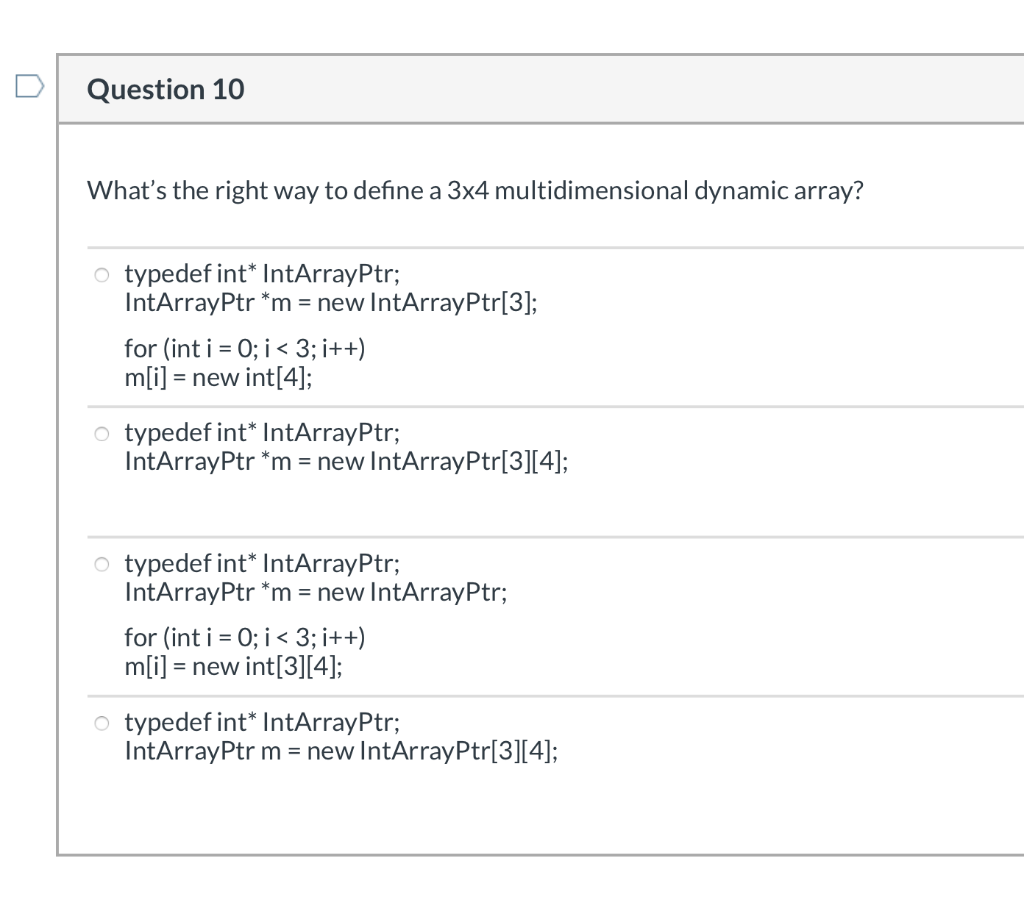Select the option 'new IntArrayPtr[3][4]'
The width and height of the screenshot is (1024, 922).
tap(101, 433)
